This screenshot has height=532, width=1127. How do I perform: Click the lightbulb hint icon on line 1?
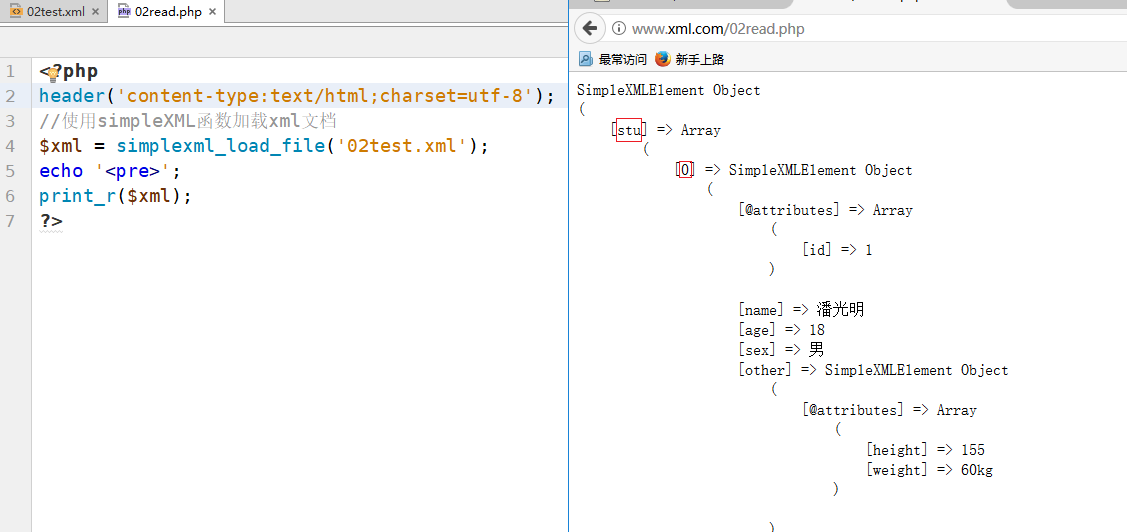pos(51,72)
